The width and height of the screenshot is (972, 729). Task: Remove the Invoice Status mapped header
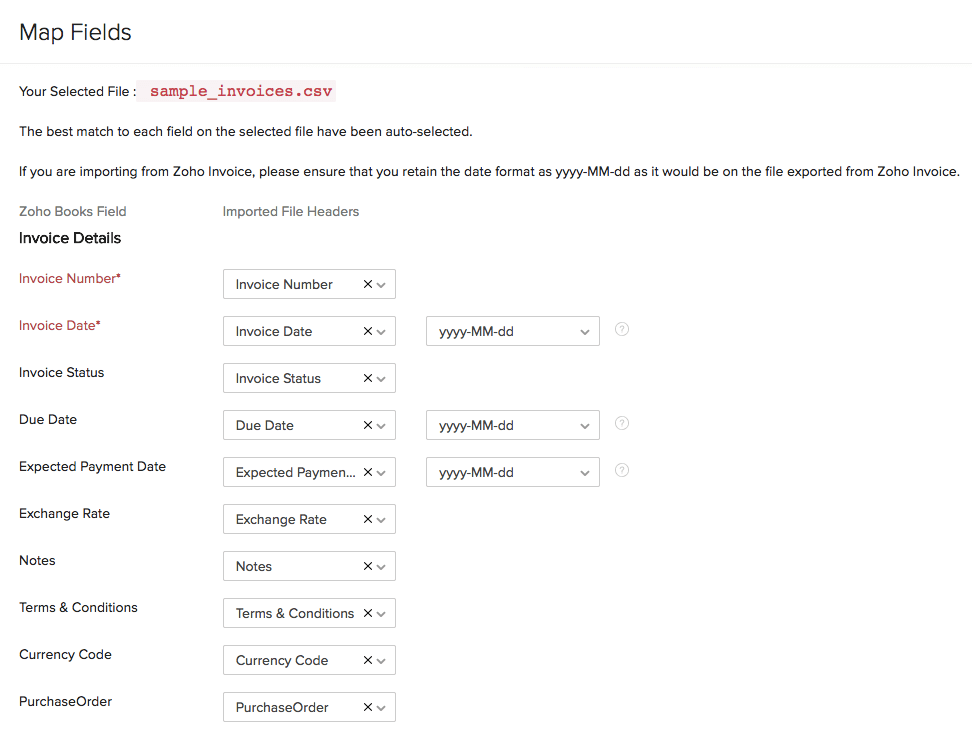367,379
